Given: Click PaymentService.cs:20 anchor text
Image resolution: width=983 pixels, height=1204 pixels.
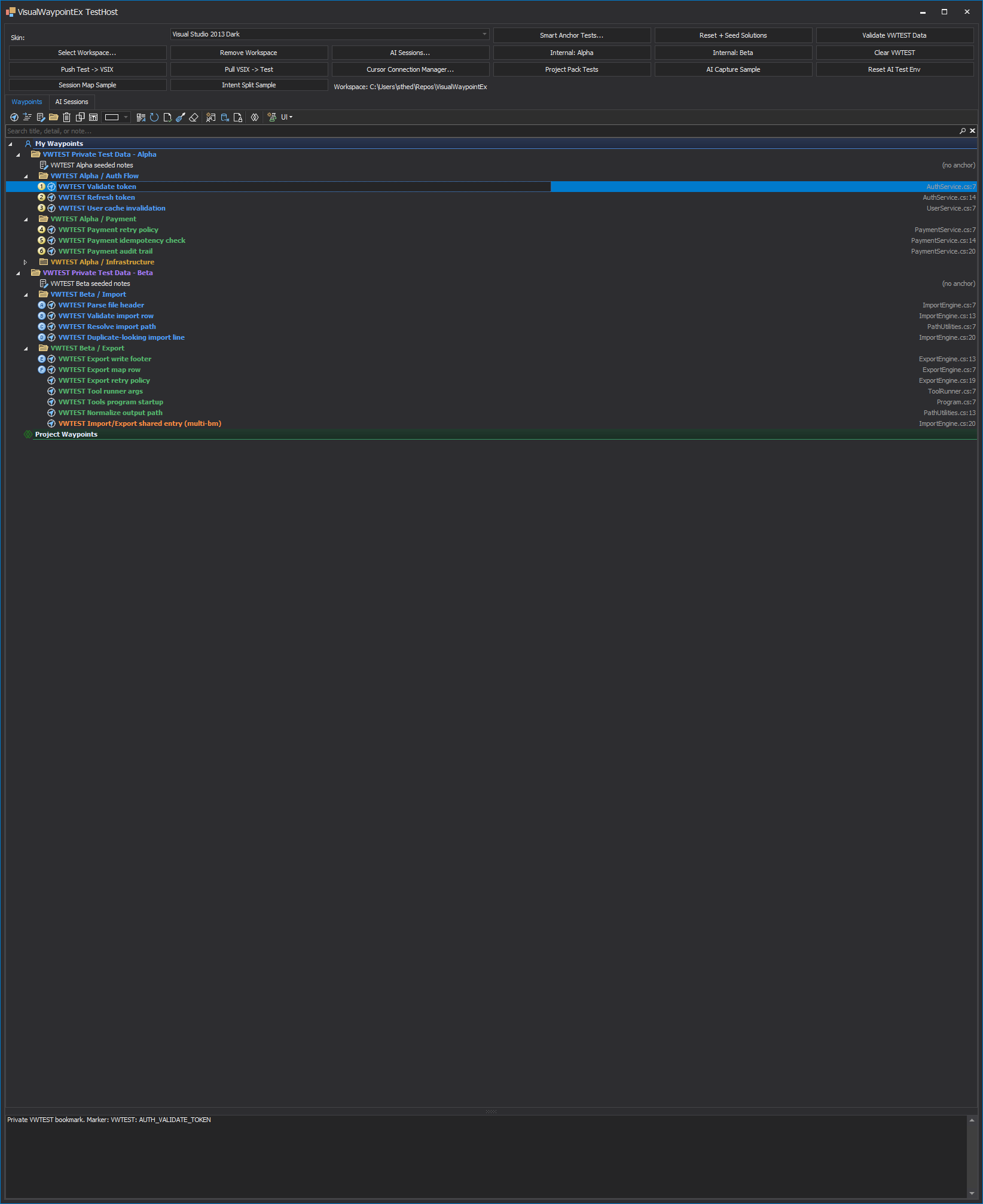Looking at the screenshot, I should pos(943,251).
